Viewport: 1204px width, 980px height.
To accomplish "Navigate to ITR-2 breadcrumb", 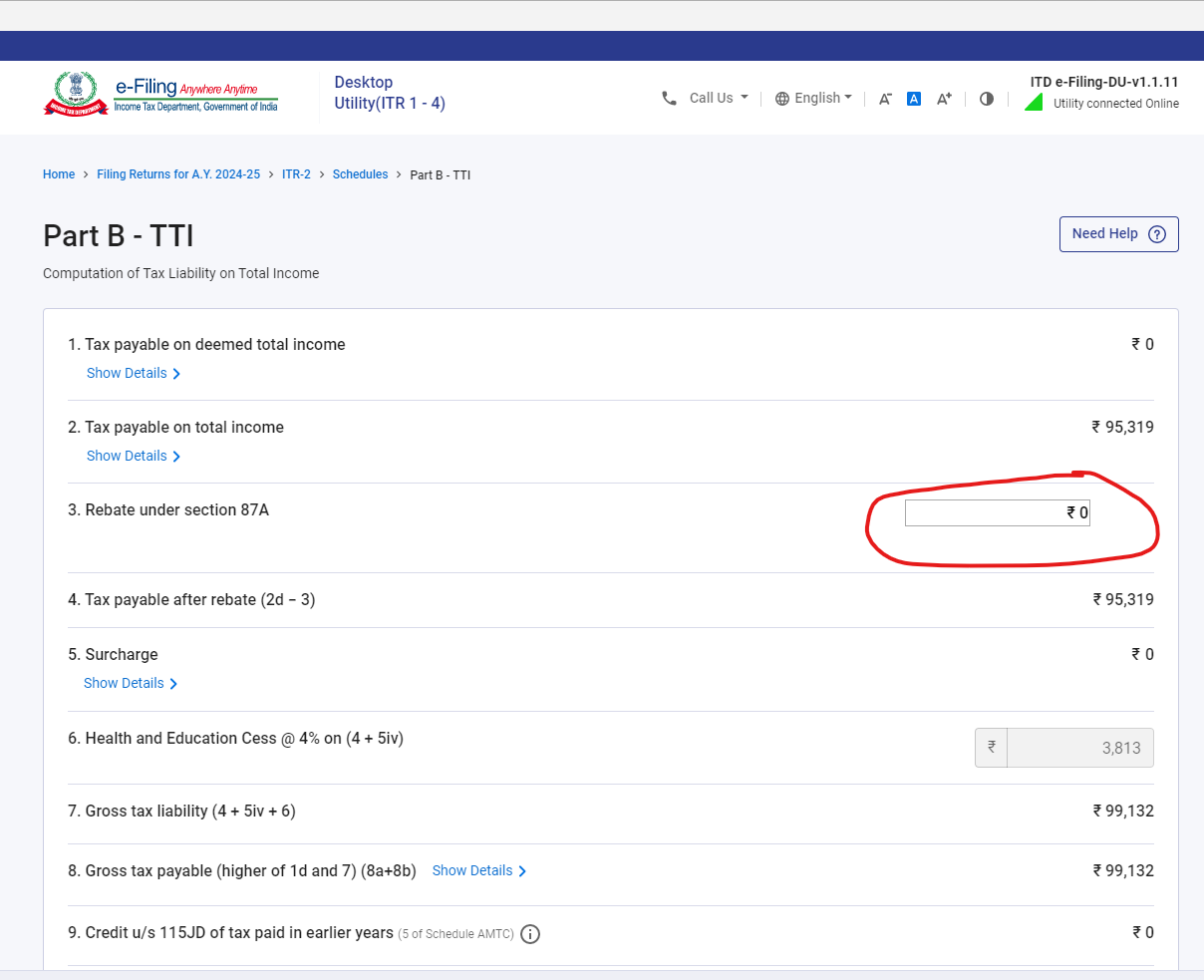I will [x=296, y=174].
